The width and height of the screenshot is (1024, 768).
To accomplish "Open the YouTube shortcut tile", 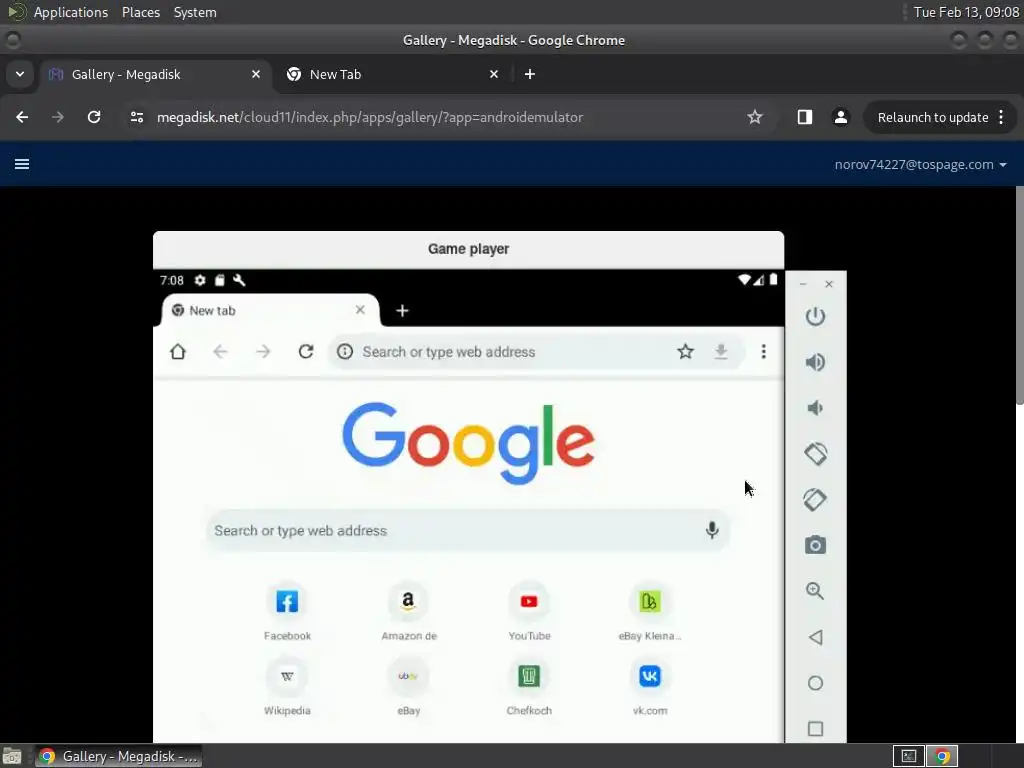I will [529, 611].
